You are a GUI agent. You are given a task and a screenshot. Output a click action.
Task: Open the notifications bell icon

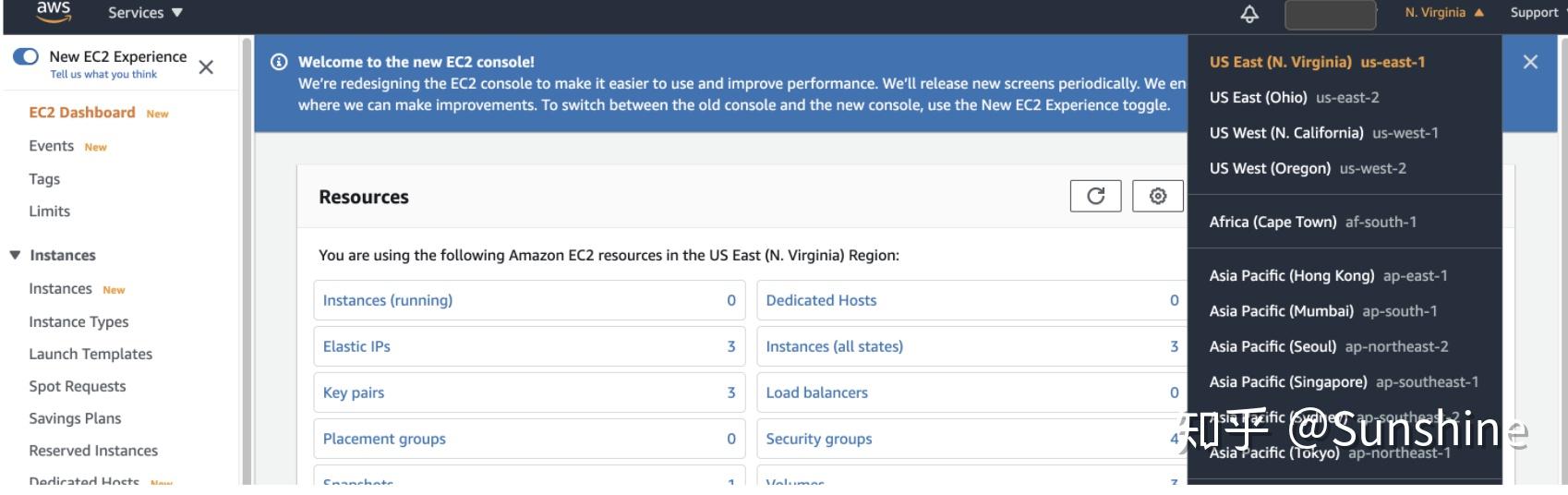pyautogui.click(x=1248, y=14)
